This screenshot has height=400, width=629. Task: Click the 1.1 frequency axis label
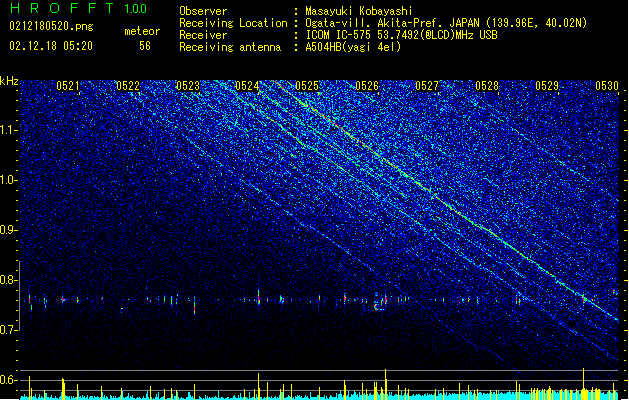coord(9,130)
